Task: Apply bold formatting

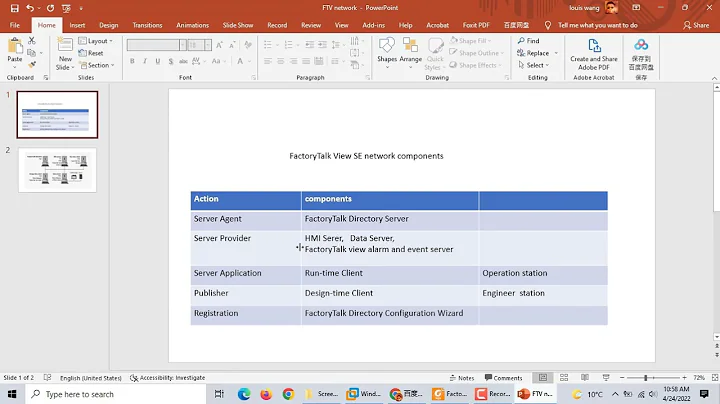Action: point(132,61)
